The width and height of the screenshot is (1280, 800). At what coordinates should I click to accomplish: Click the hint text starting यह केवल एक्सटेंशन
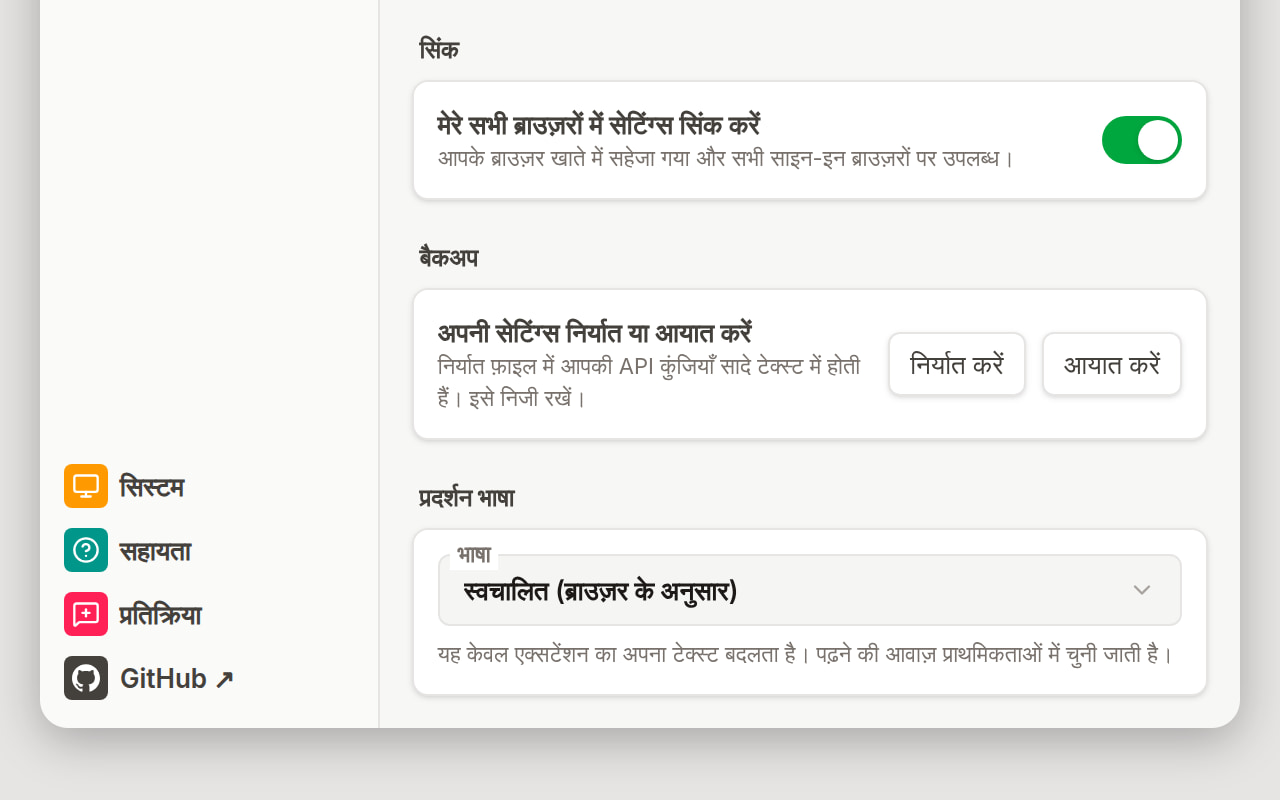click(x=805, y=655)
